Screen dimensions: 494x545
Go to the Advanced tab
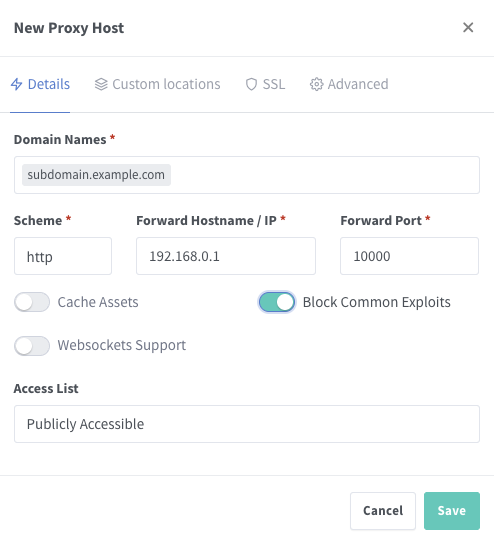point(349,84)
